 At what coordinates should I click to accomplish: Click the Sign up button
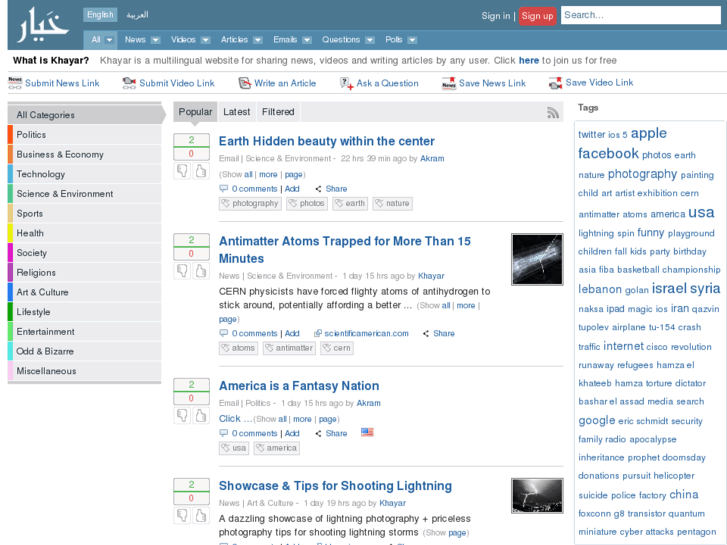[537, 16]
